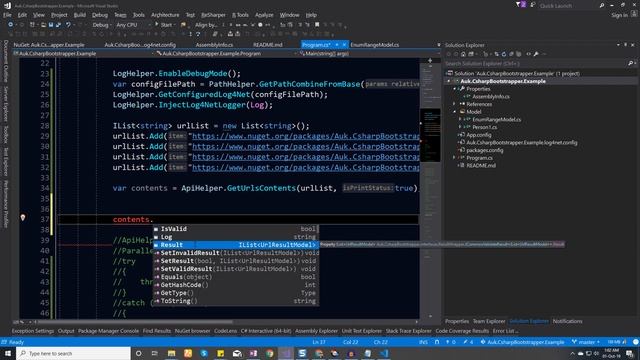Image resolution: width=640 pixels, height=360 pixels.
Task: Open the Package Manager Console tab
Action: [x=108, y=331]
